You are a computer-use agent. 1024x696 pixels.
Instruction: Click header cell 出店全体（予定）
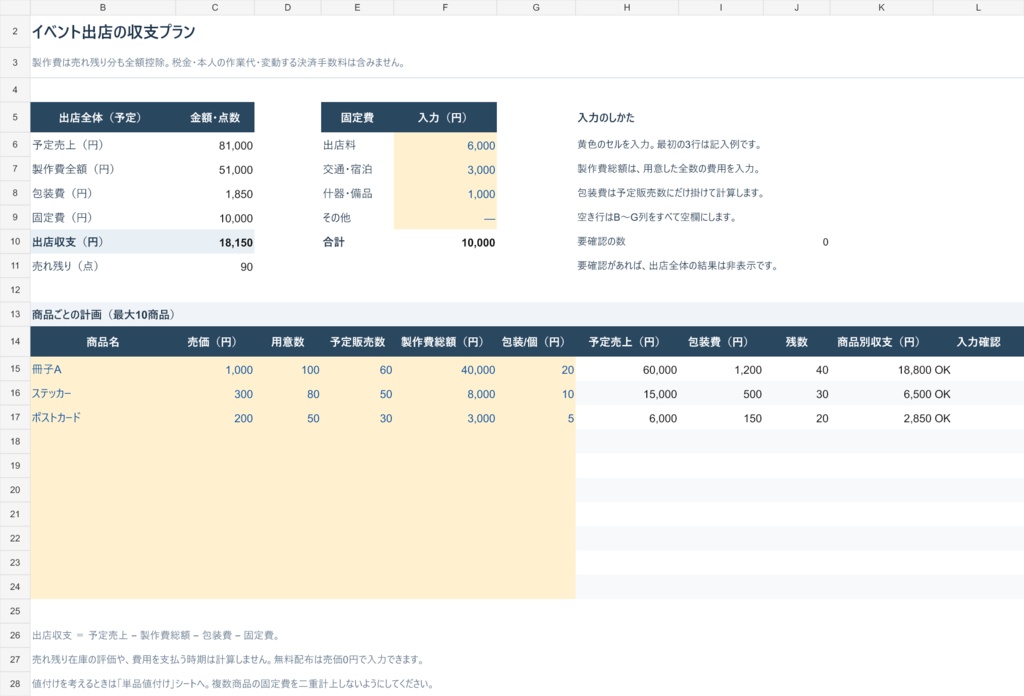point(103,118)
